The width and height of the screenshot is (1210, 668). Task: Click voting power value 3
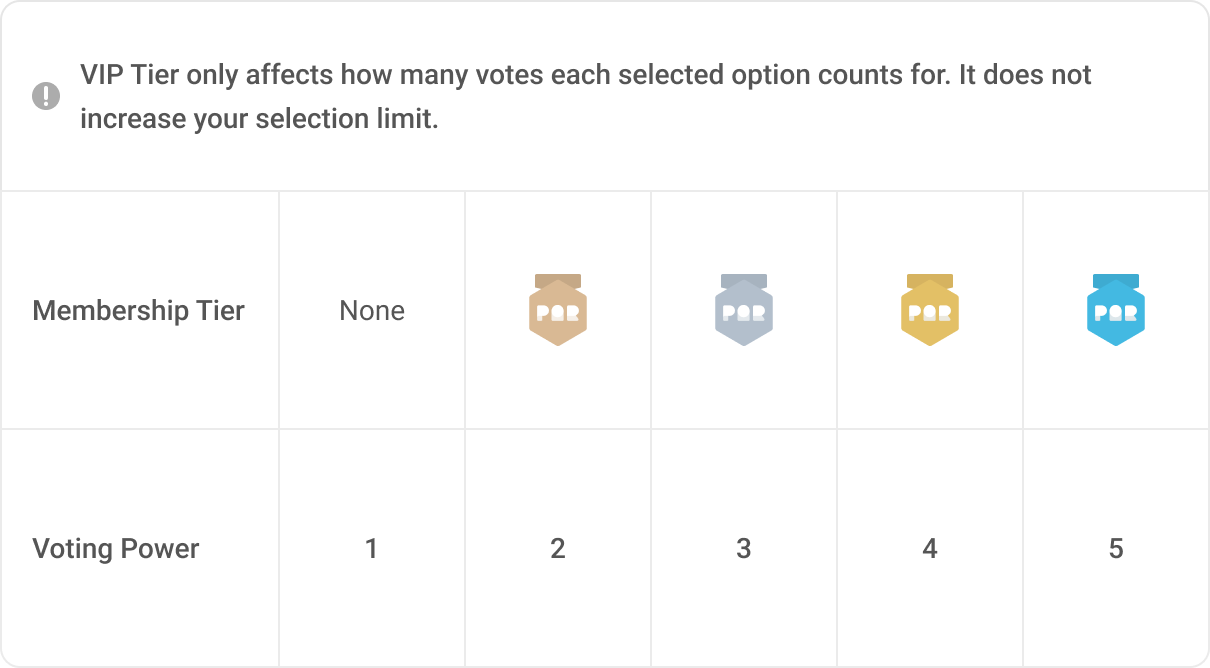[x=744, y=549]
